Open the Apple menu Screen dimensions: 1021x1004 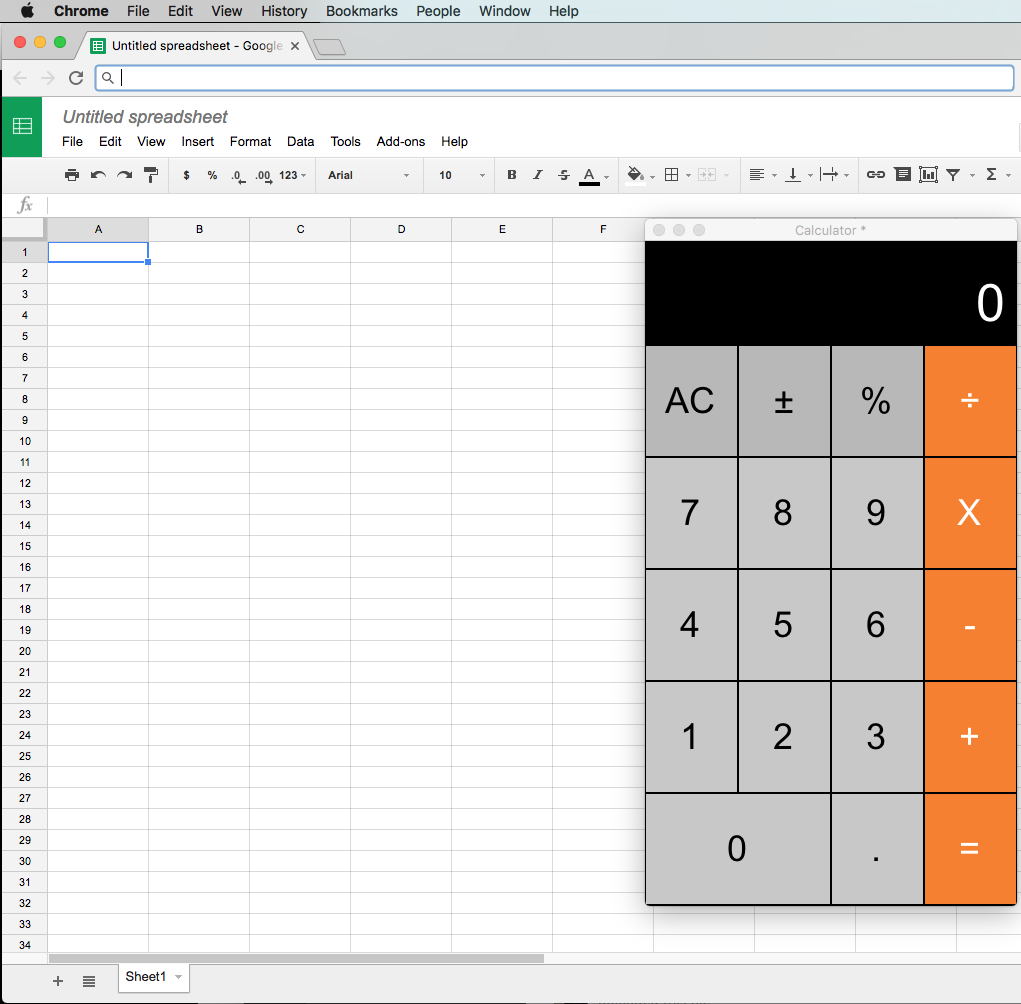[x=27, y=11]
